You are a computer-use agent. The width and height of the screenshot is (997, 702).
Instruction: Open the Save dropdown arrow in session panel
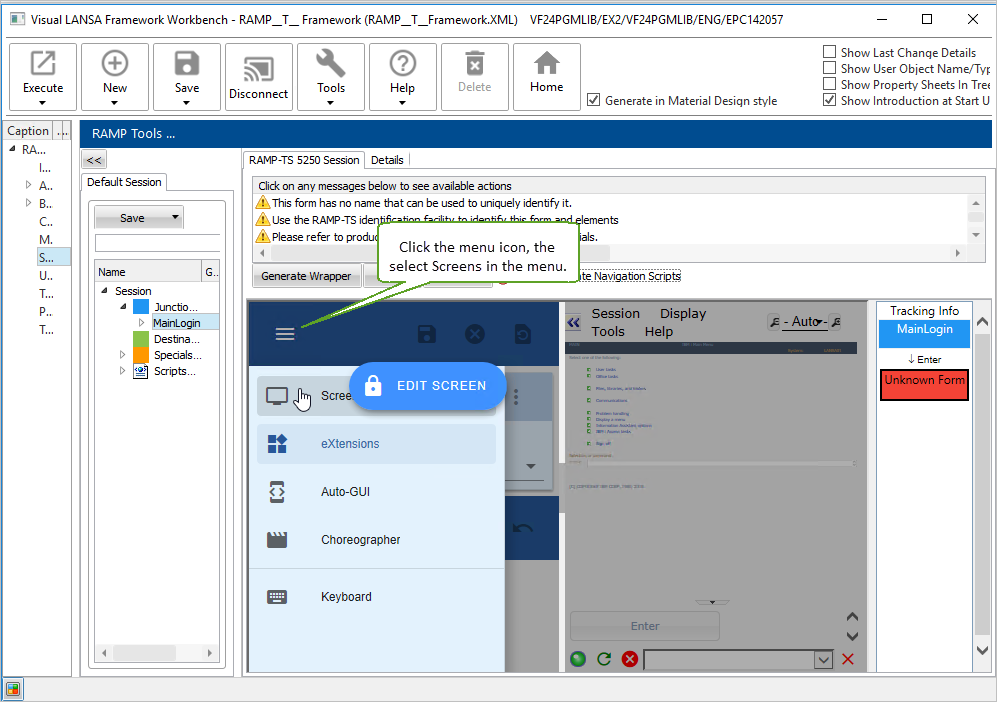click(176, 218)
